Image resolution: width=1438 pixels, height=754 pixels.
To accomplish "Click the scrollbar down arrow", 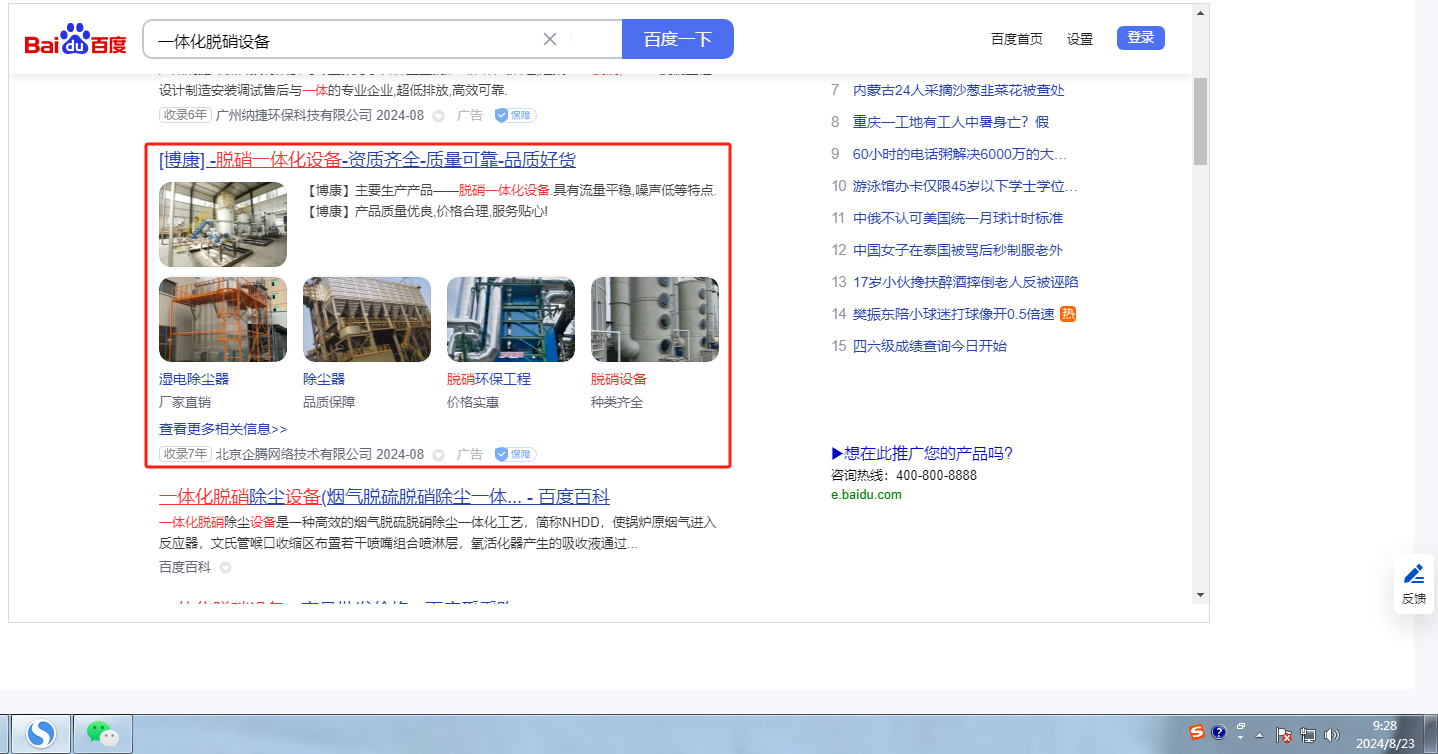I will tap(1200, 594).
